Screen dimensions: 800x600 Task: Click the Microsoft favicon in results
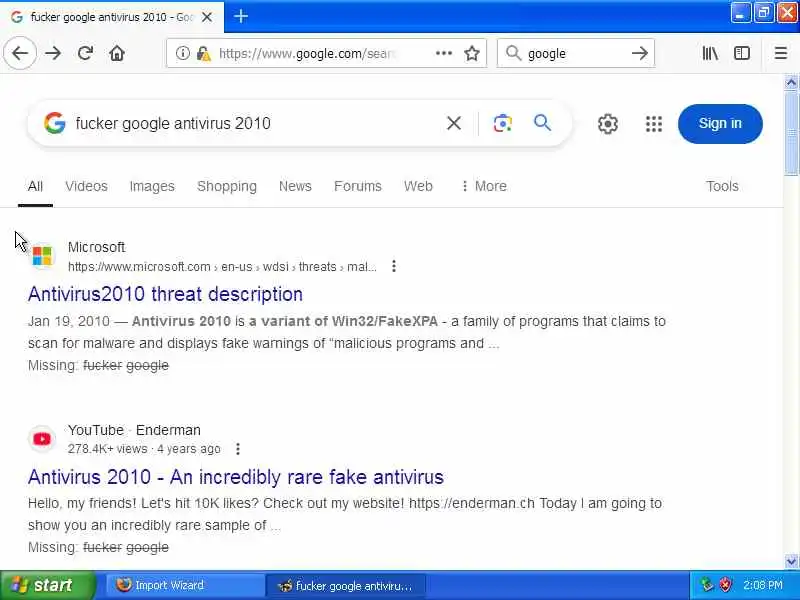click(x=42, y=256)
